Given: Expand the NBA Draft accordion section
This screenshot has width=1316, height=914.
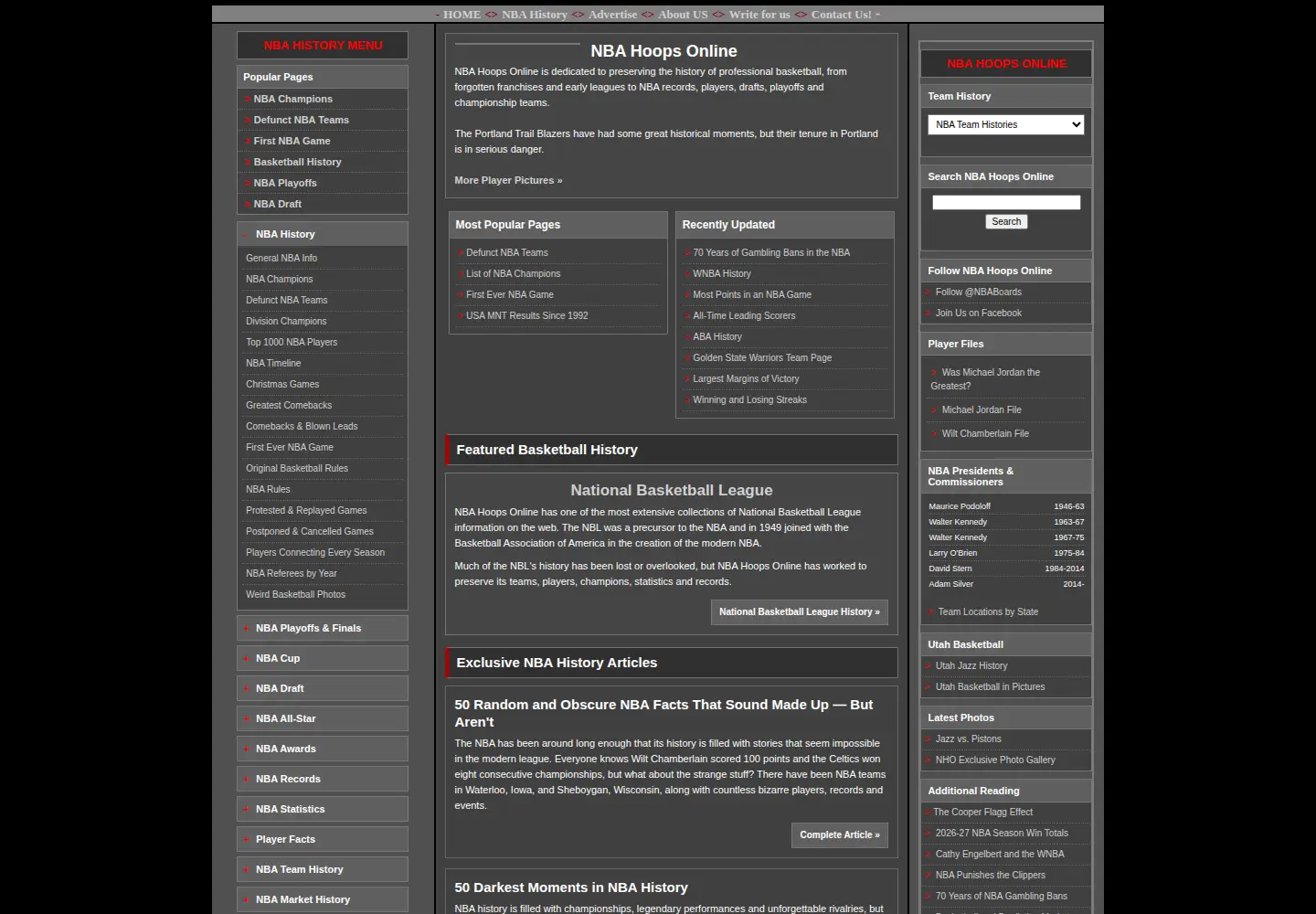Looking at the screenshot, I should pyautogui.click(x=323, y=688).
